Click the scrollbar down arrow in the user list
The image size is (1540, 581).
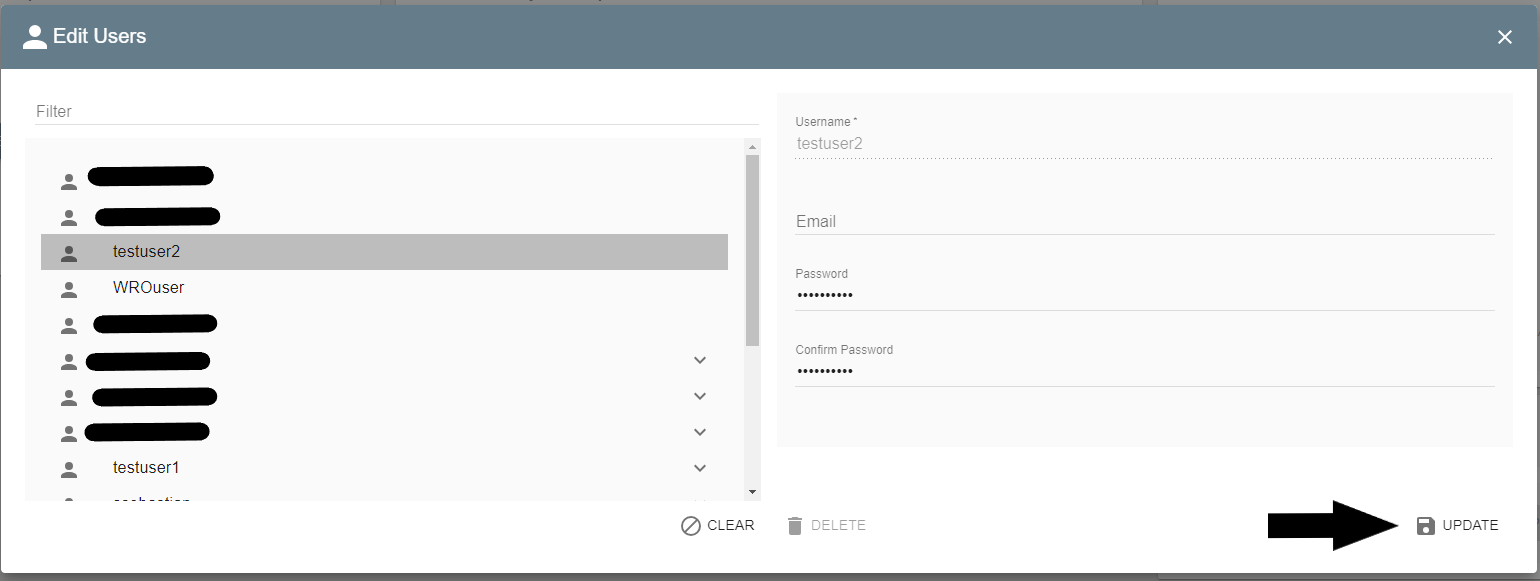752,491
